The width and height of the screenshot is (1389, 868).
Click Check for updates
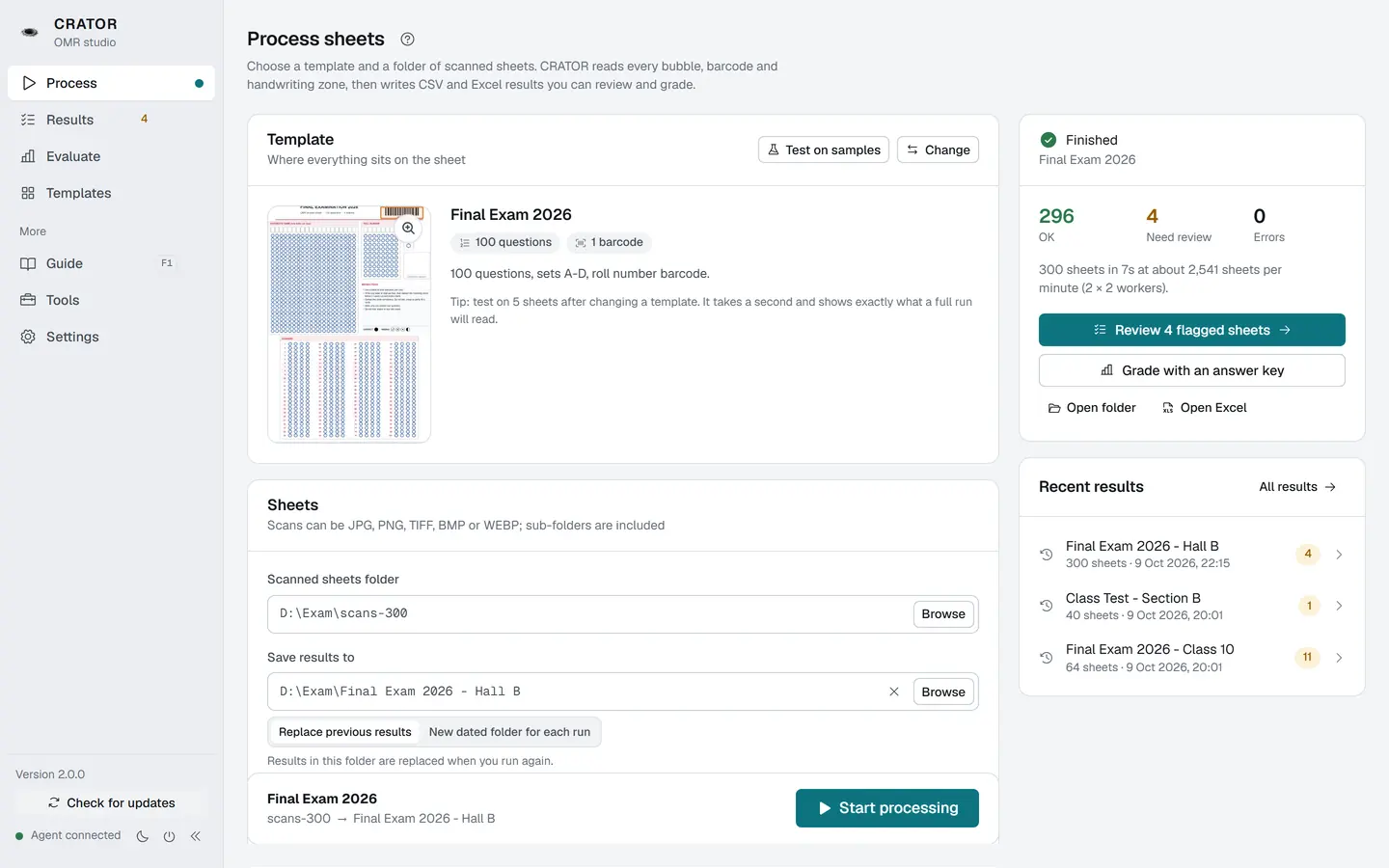coord(111,802)
